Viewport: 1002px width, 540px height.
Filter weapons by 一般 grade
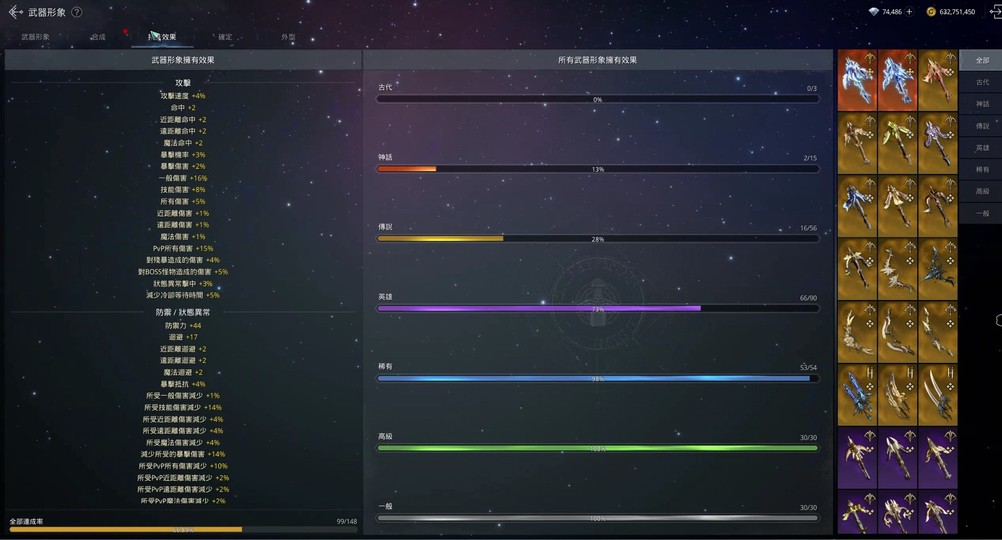[x=982, y=213]
